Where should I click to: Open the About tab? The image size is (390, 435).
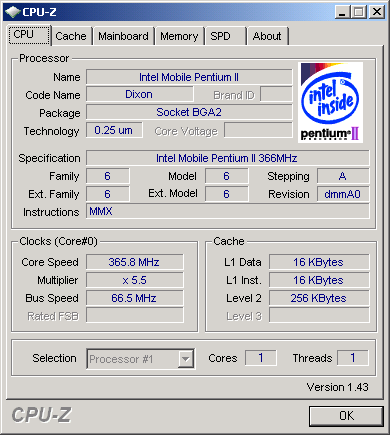click(267, 36)
